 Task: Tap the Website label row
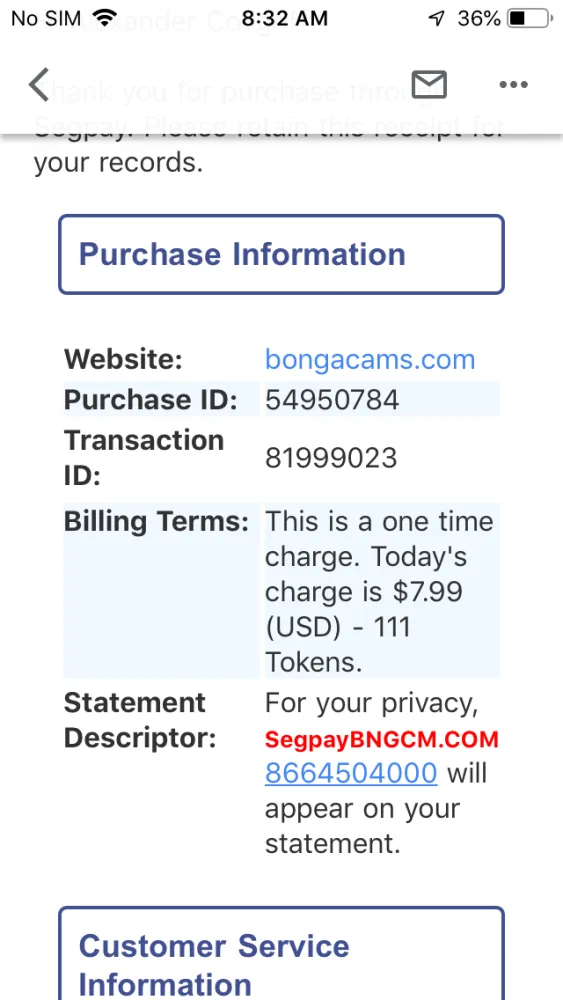pos(281,360)
